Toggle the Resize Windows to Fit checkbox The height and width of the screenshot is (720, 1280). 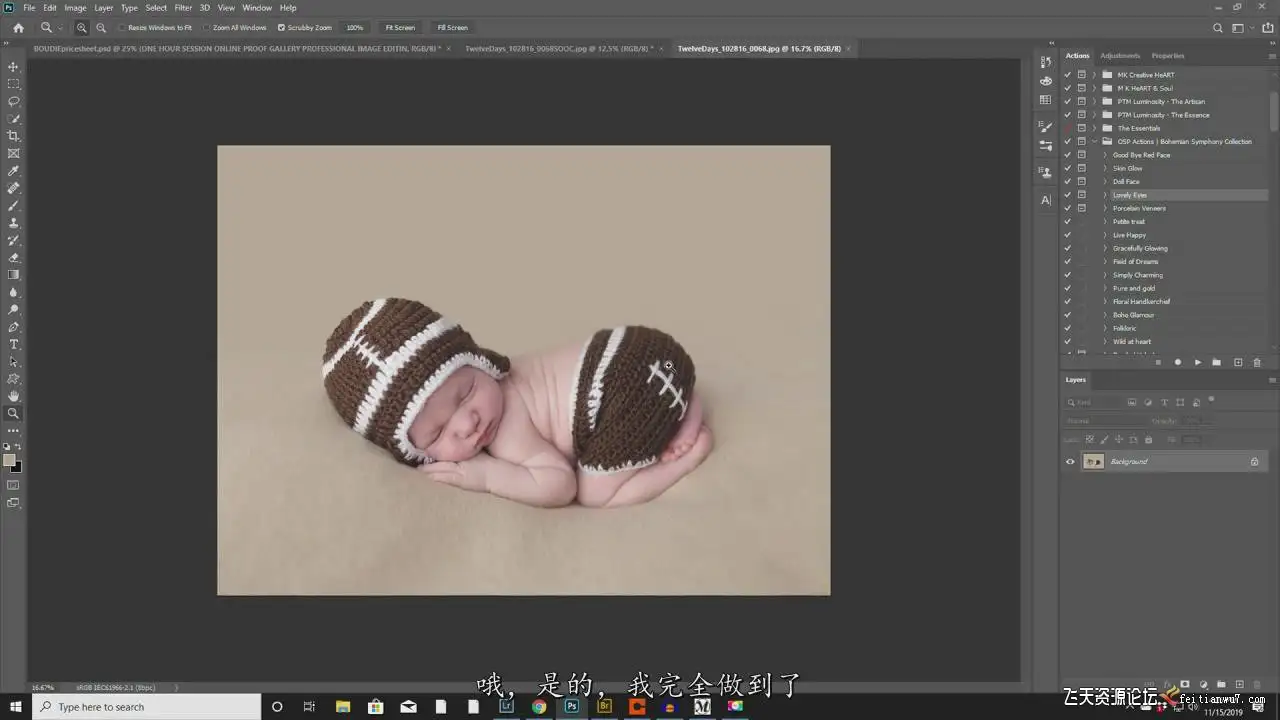click(122, 28)
